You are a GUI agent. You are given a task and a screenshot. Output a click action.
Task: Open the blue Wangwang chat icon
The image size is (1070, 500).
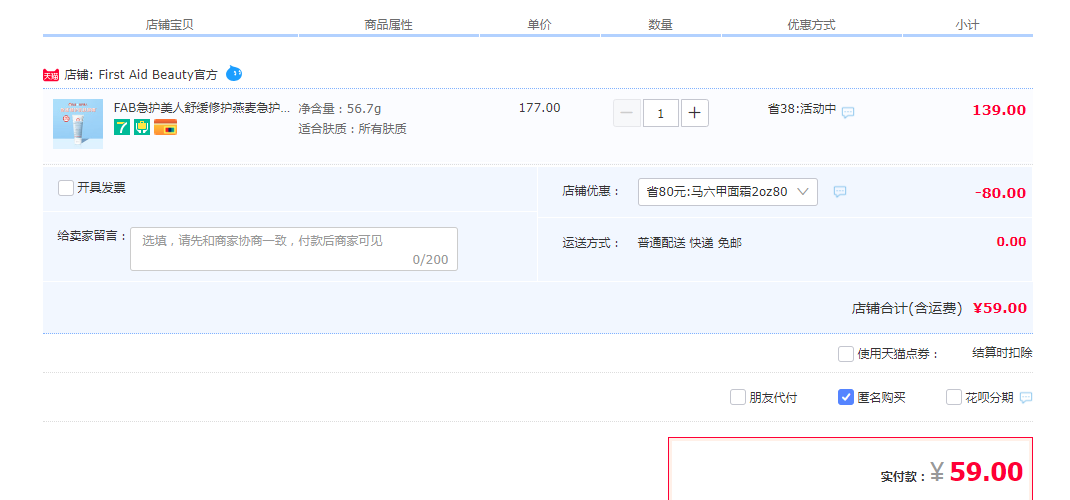(233, 73)
